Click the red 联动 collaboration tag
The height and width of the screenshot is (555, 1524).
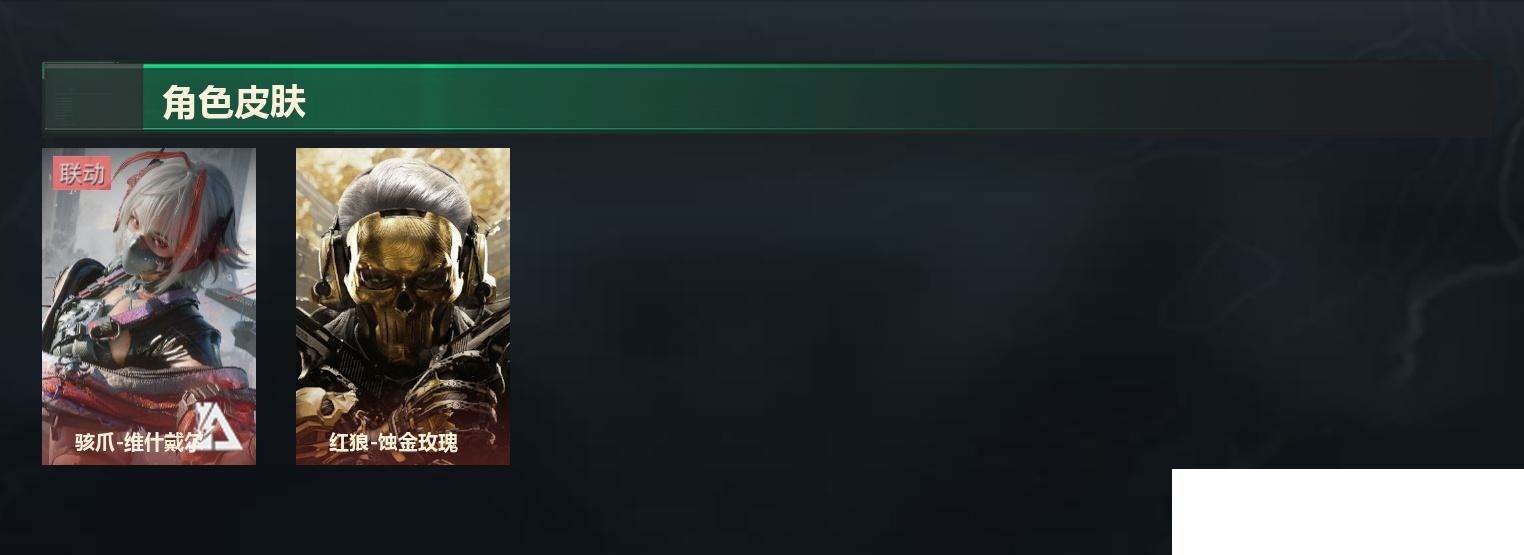[82, 174]
